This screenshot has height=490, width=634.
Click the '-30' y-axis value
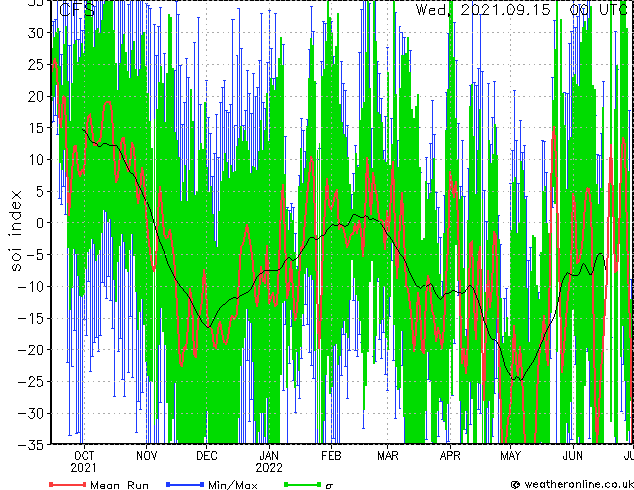click(x=31, y=413)
